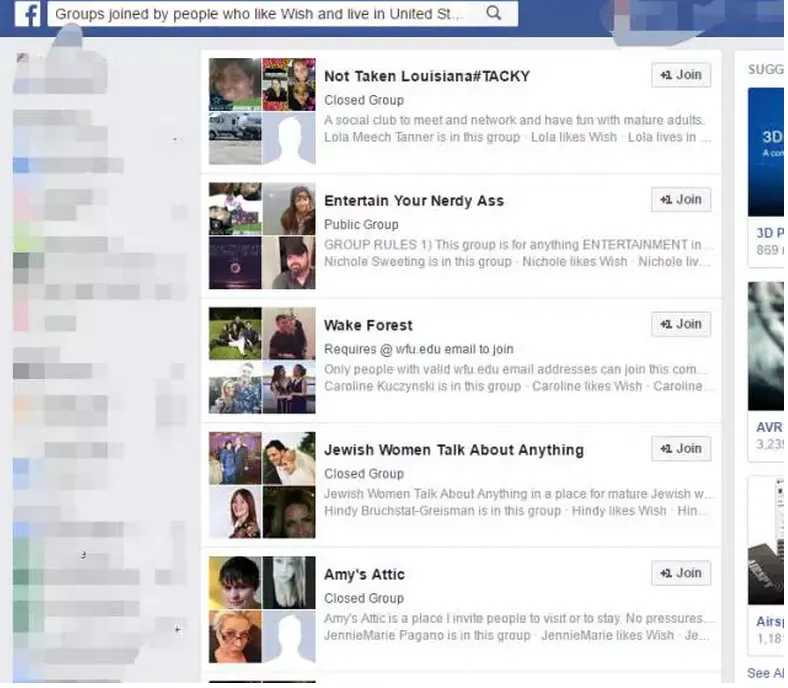Viewport: 788px width, 688px height.
Task: Join the Amy's Attic group
Action: pyautogui.click(x=681, y=573)
